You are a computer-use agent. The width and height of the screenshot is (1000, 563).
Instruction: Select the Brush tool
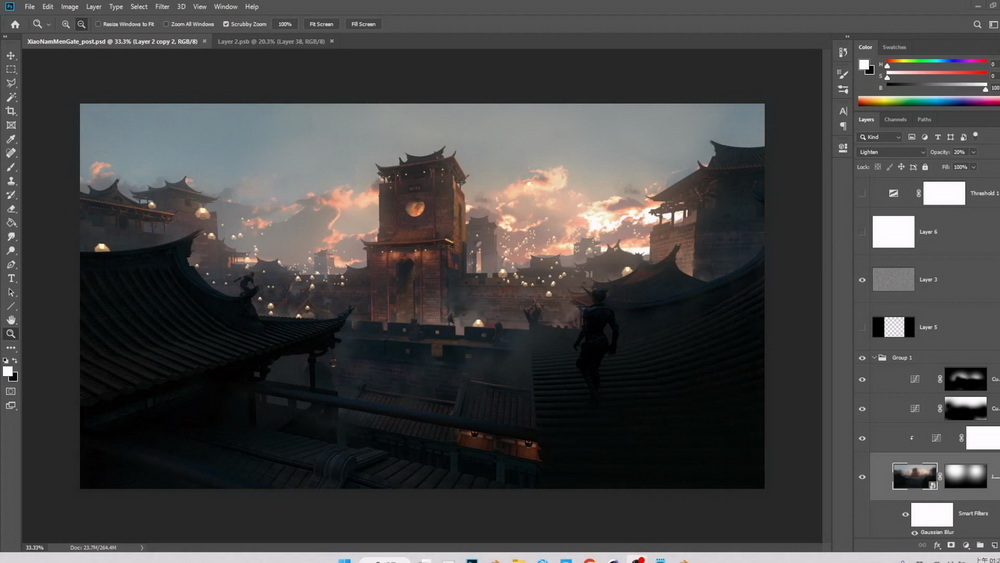tap(11, 168)
